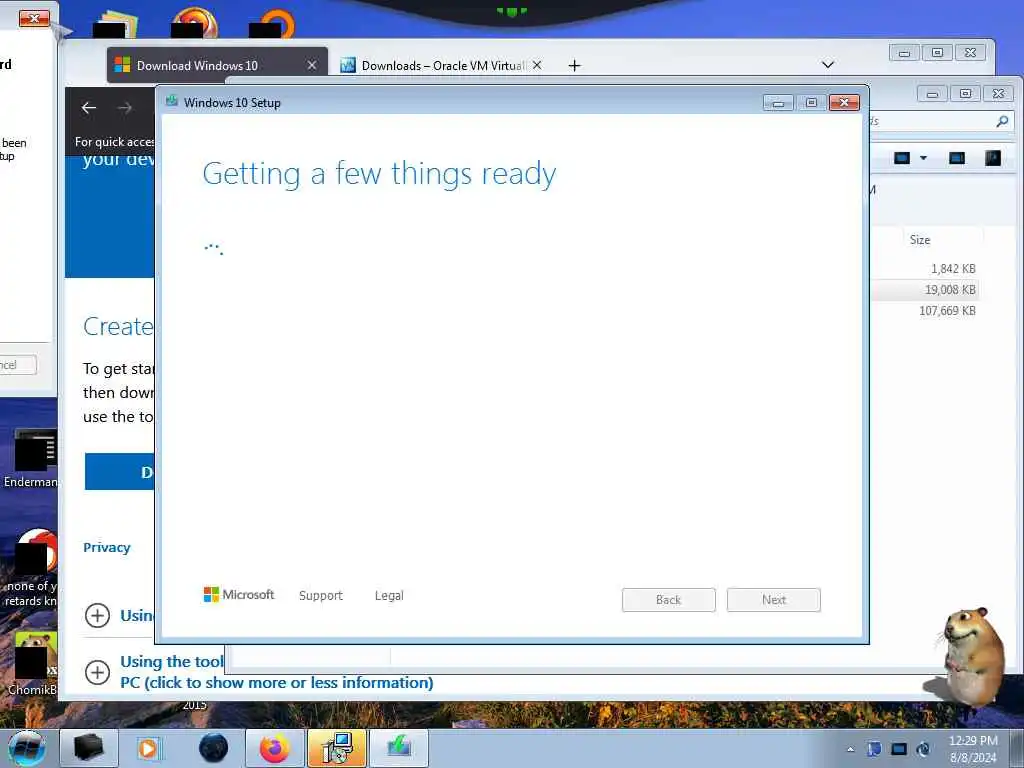The height and width of the screenshot is (768, 1024).
Task: Open the green arrow download taskbar item
Action: pyautogui.click(x=399, y=748)
